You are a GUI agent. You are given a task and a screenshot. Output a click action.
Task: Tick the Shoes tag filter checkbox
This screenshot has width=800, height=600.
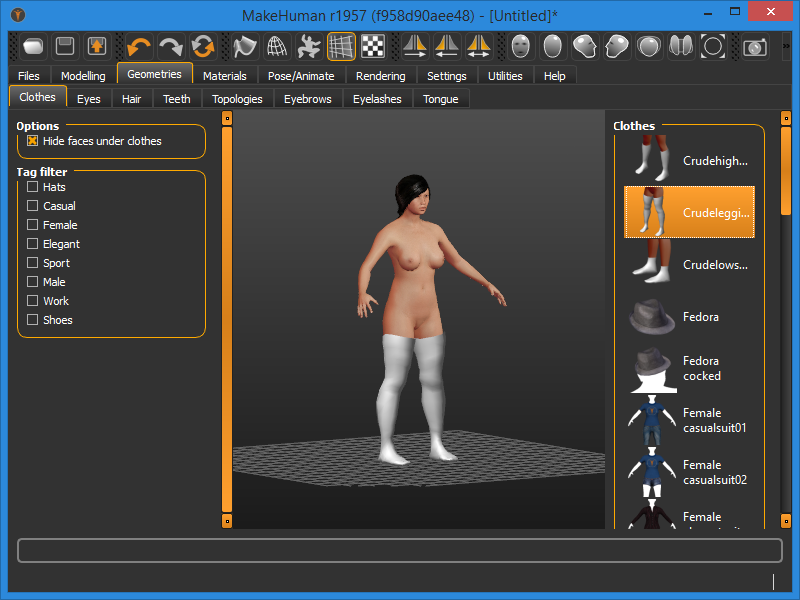pos(33,320)
